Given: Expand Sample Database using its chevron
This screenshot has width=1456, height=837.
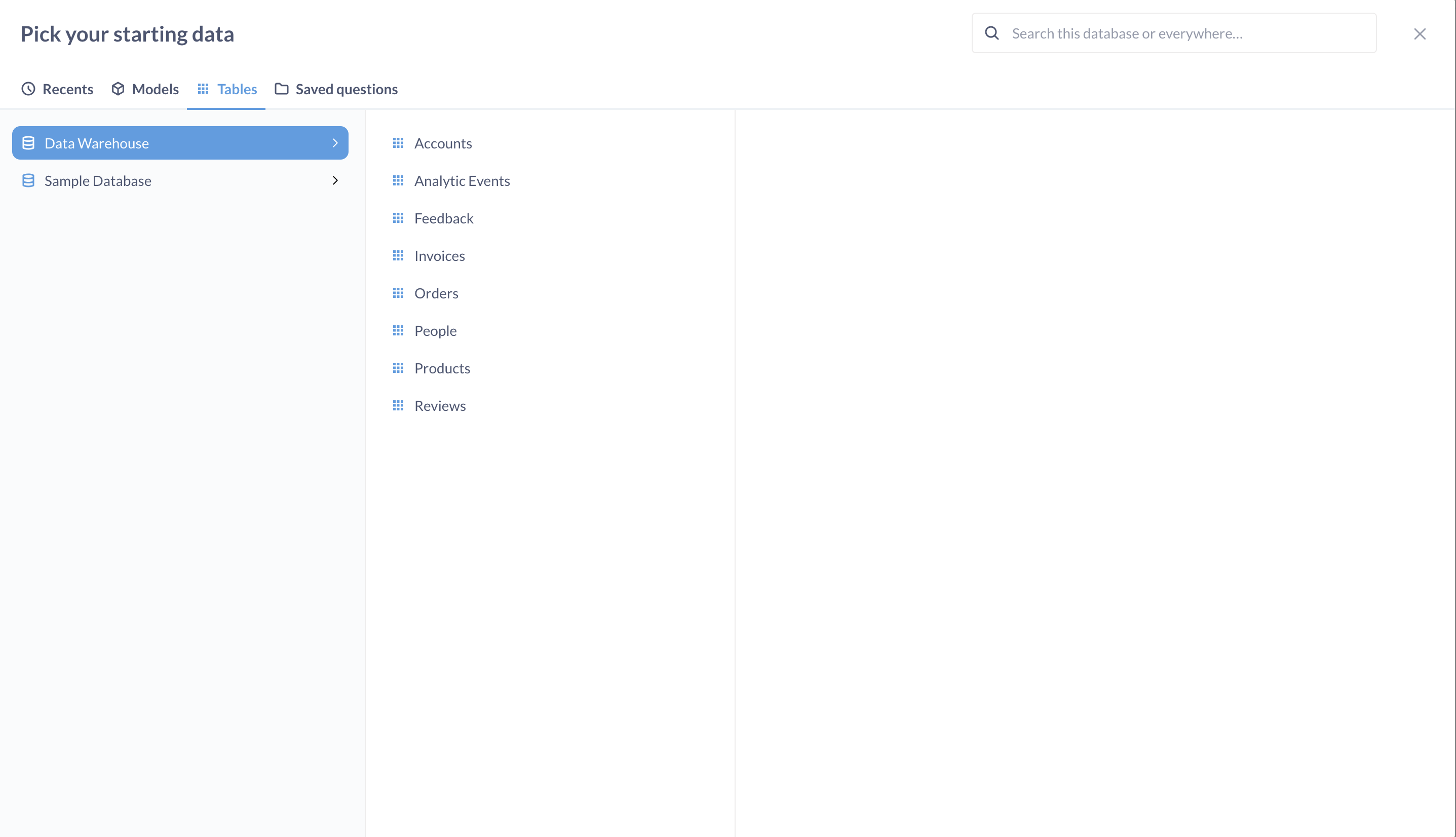Looking at the screenshot, I should pyautogui.click(x=335, y=180).
